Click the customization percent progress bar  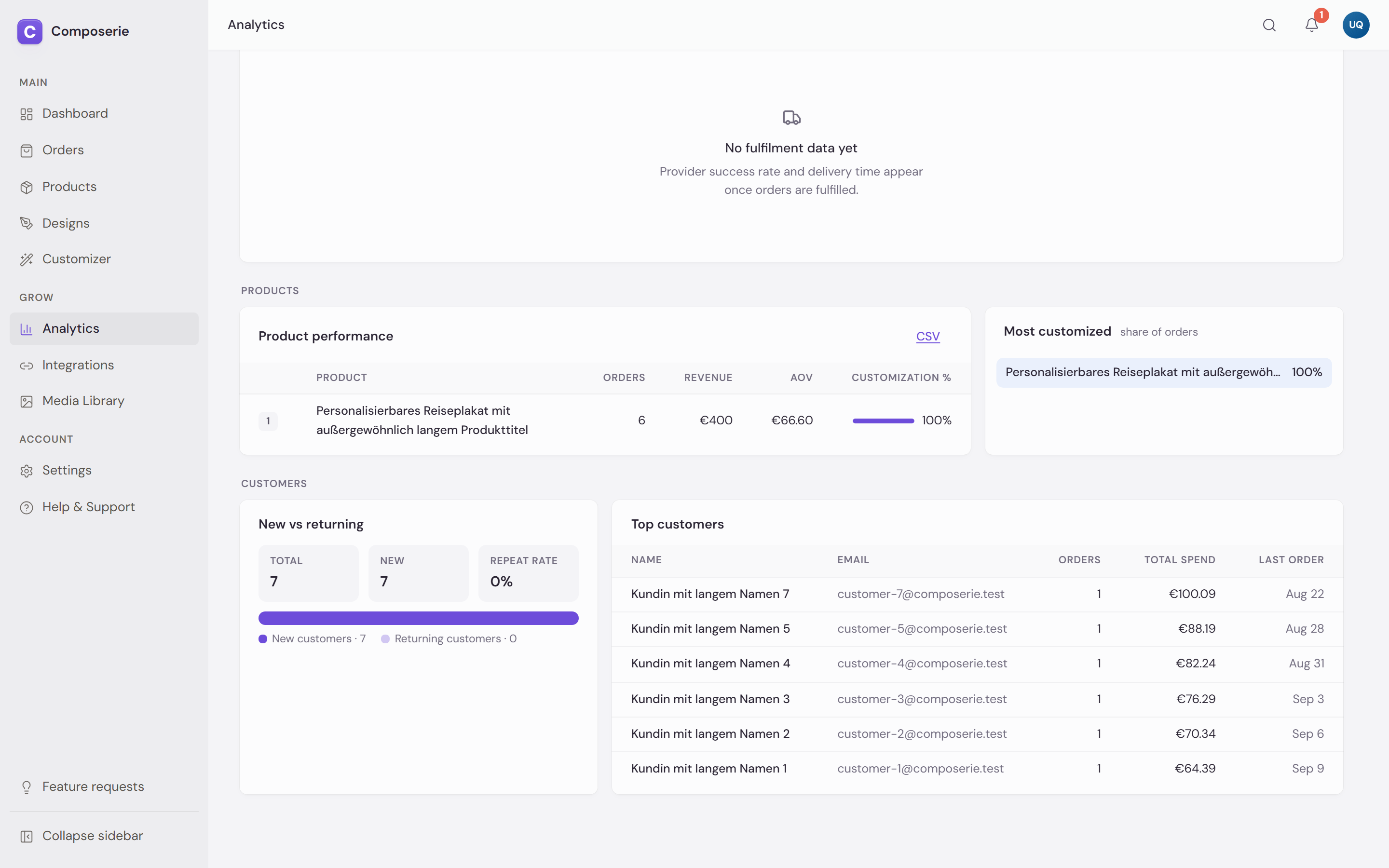click(x=884, y=421)
